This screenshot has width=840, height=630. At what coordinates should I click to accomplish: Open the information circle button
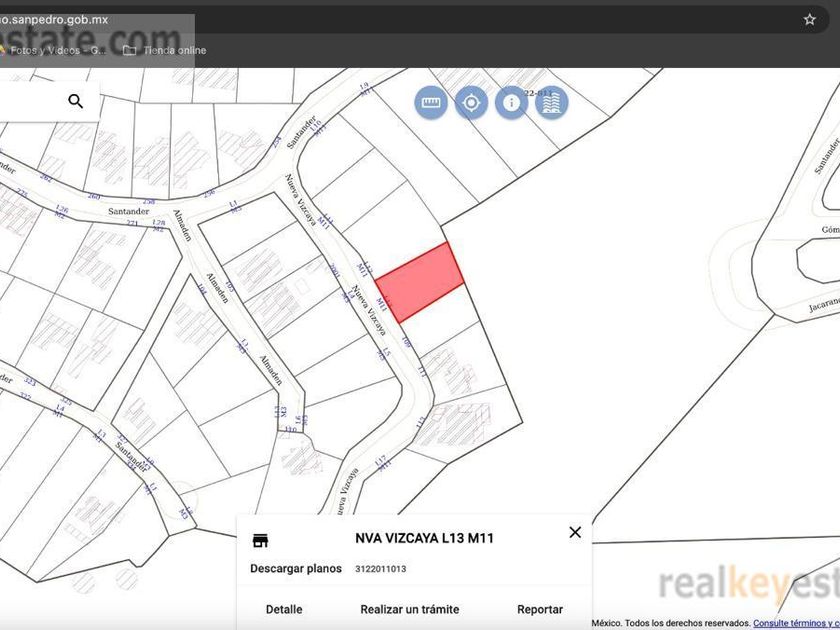tap(512, 102)
